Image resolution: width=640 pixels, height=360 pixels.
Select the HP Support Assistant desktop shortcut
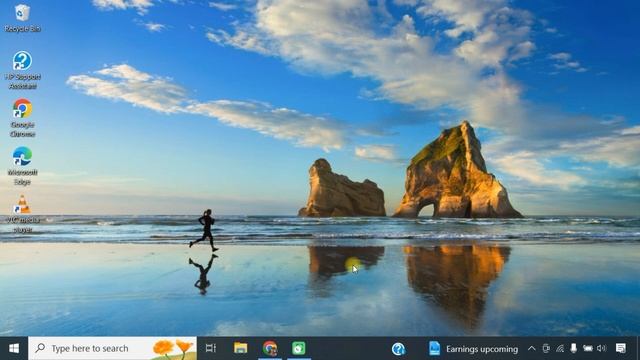(22, 70)
